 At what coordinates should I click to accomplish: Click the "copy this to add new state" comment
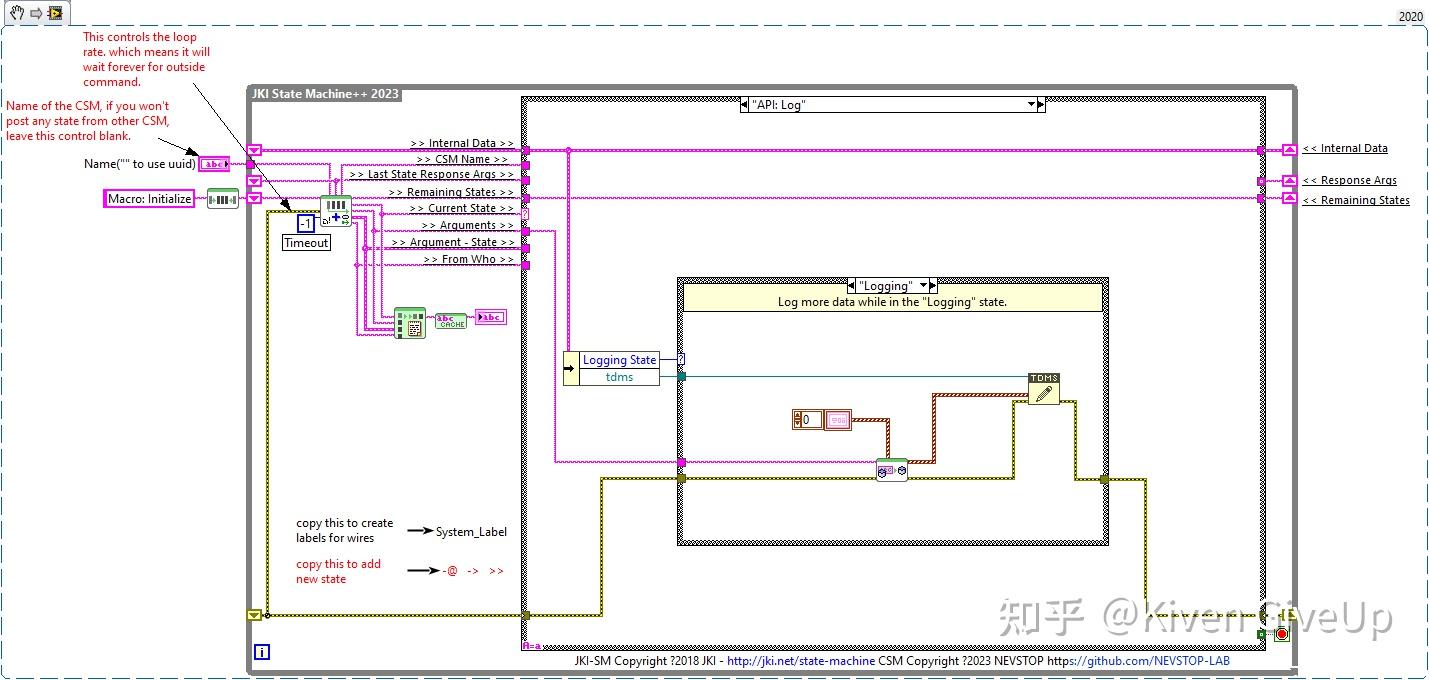click(338, 571)
